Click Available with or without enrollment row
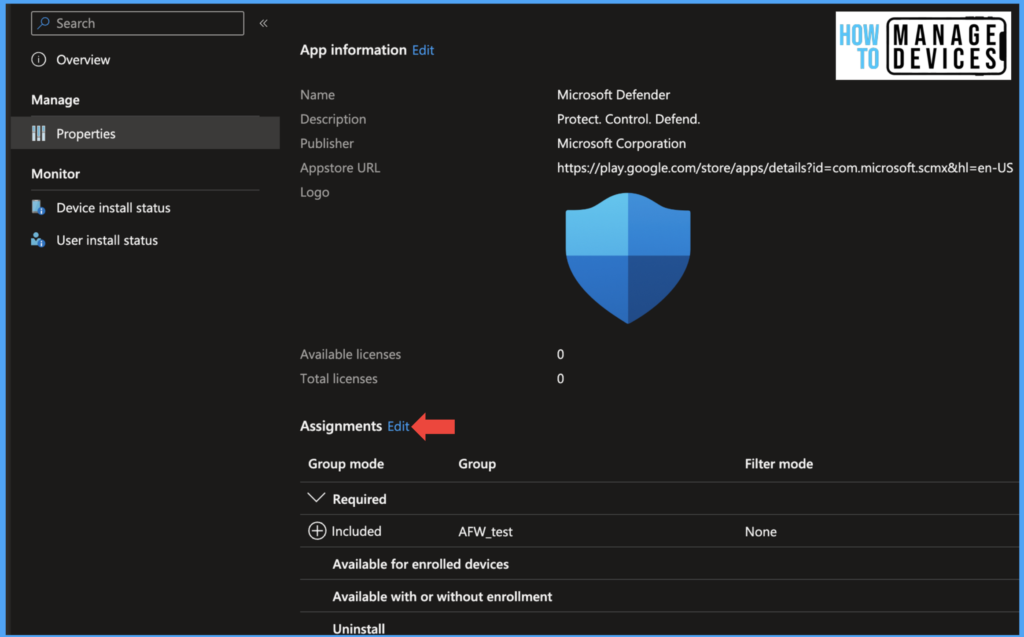This screenshot has width=1024, height=637. tap(659, 596)
